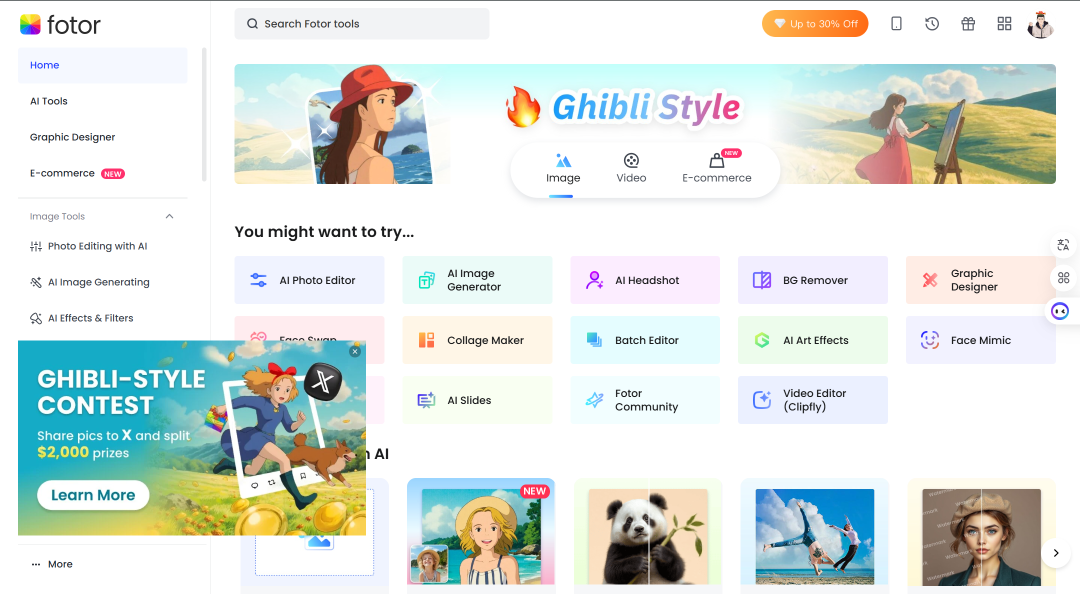This screenshot has height=594, width=1080.
Task: Switch to the Video tab
Action: (x=631, y=169)
